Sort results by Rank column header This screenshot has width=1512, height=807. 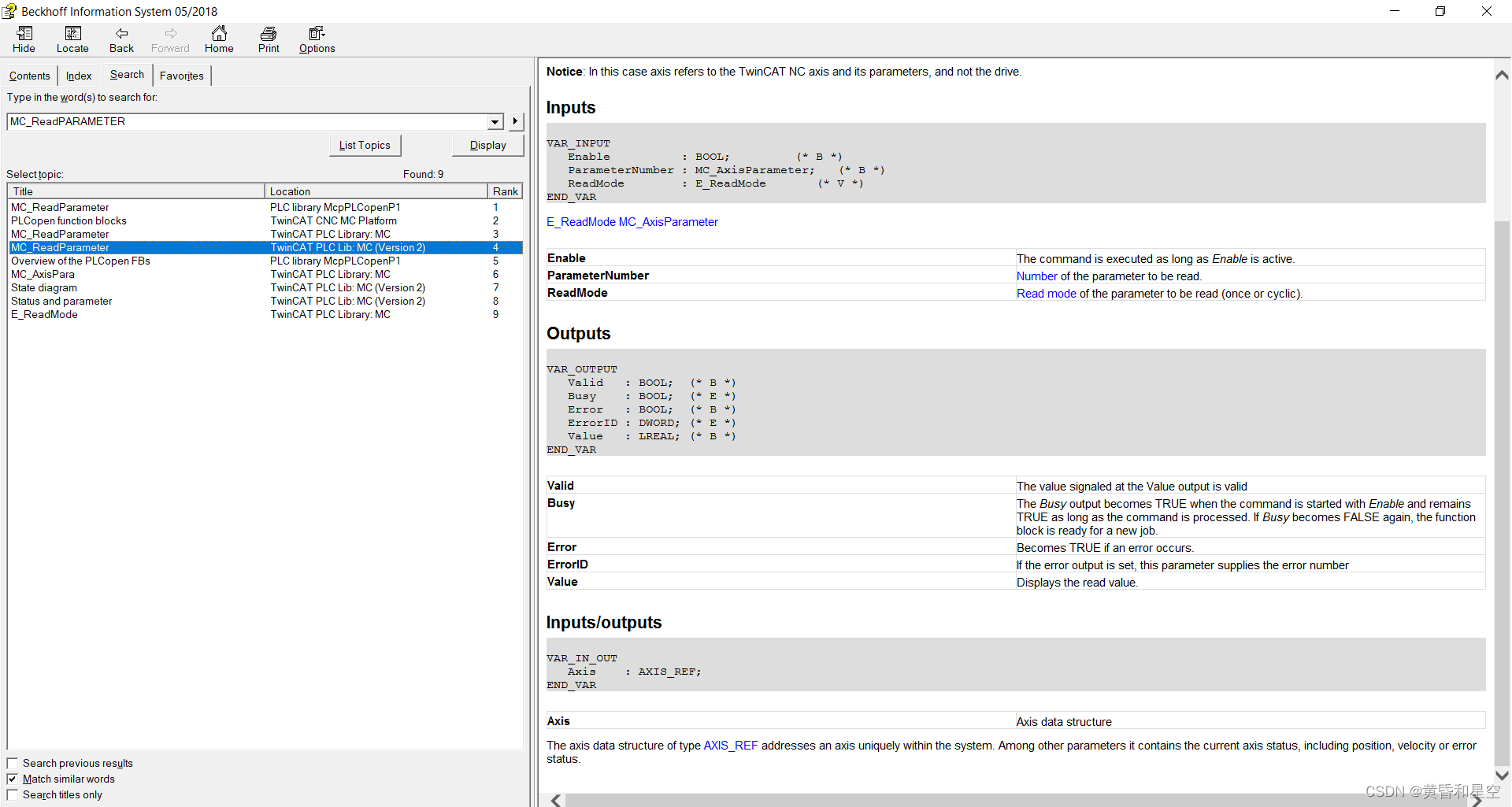click(x=505, y=191)
